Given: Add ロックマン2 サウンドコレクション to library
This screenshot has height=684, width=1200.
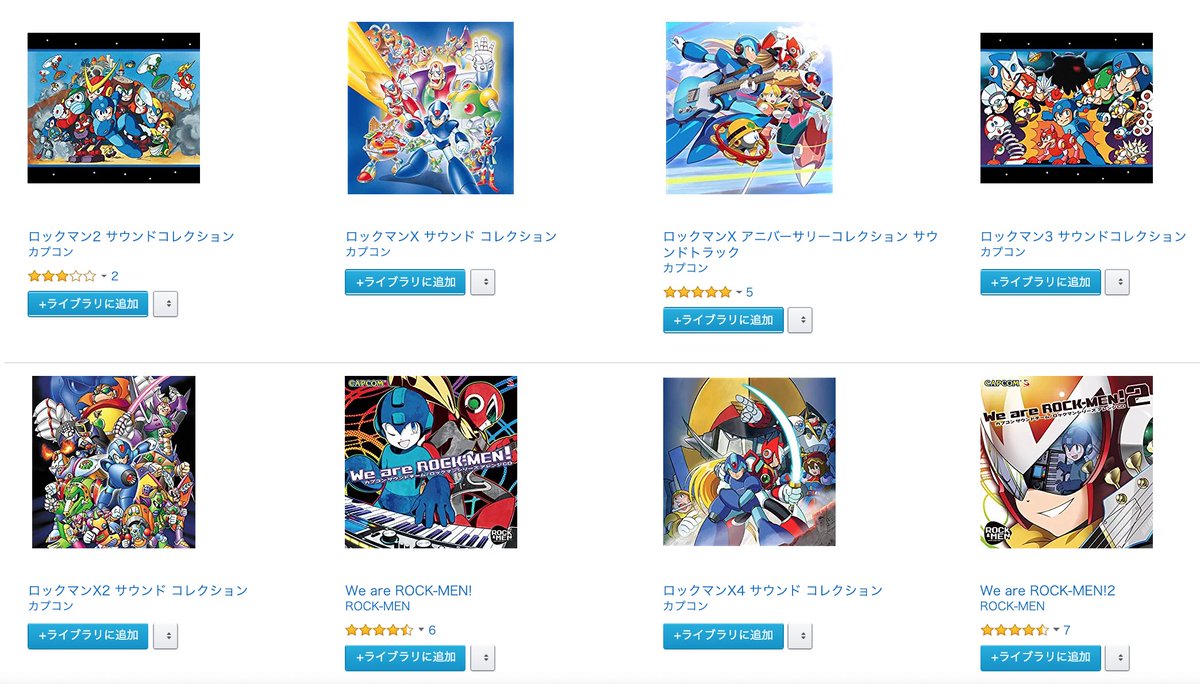Looking at the screenshot, I should [x=88, y=304].
